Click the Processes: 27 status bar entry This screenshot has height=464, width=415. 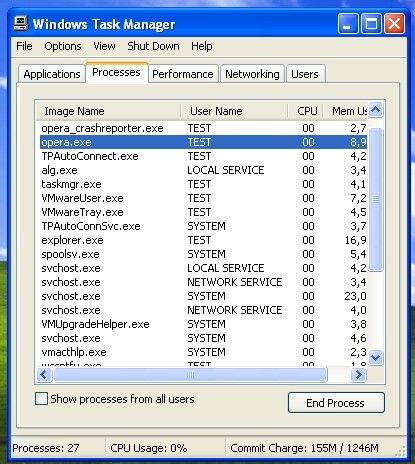point(46,448)
